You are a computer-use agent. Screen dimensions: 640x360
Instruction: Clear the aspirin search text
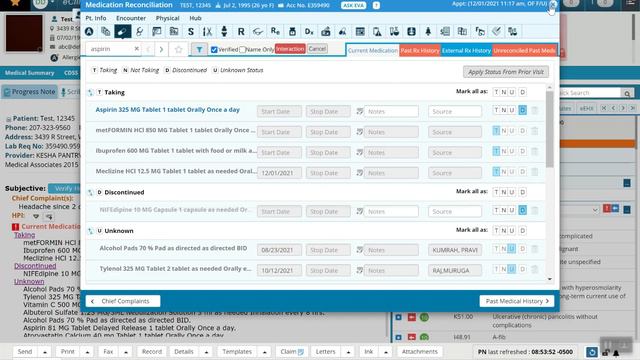(137, 49)
